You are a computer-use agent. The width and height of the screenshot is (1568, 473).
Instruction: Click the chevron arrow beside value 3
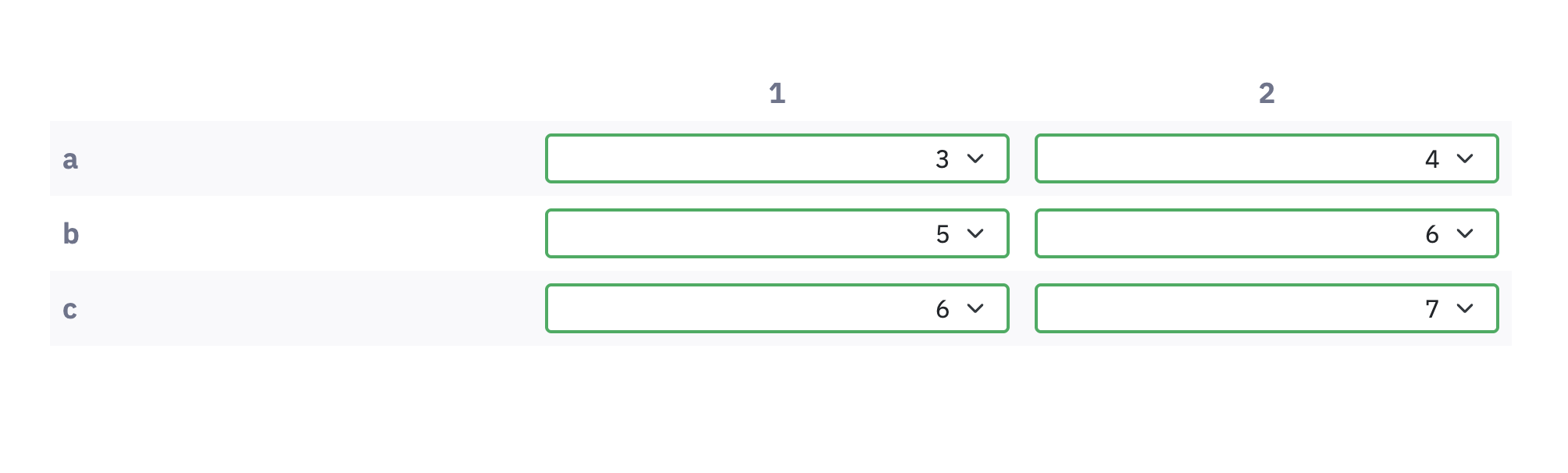click(x=975, y=158)
